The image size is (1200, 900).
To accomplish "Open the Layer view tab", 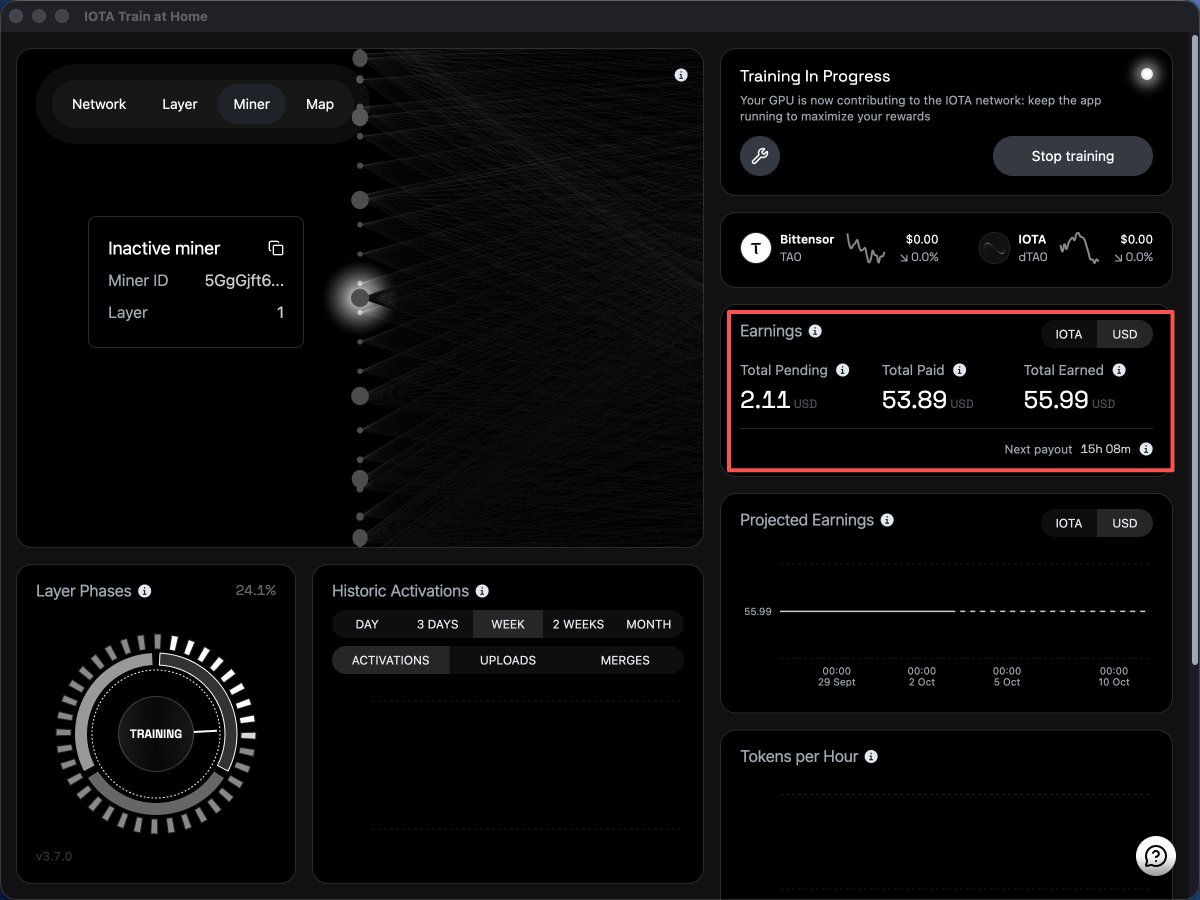I will click(180, 104).
